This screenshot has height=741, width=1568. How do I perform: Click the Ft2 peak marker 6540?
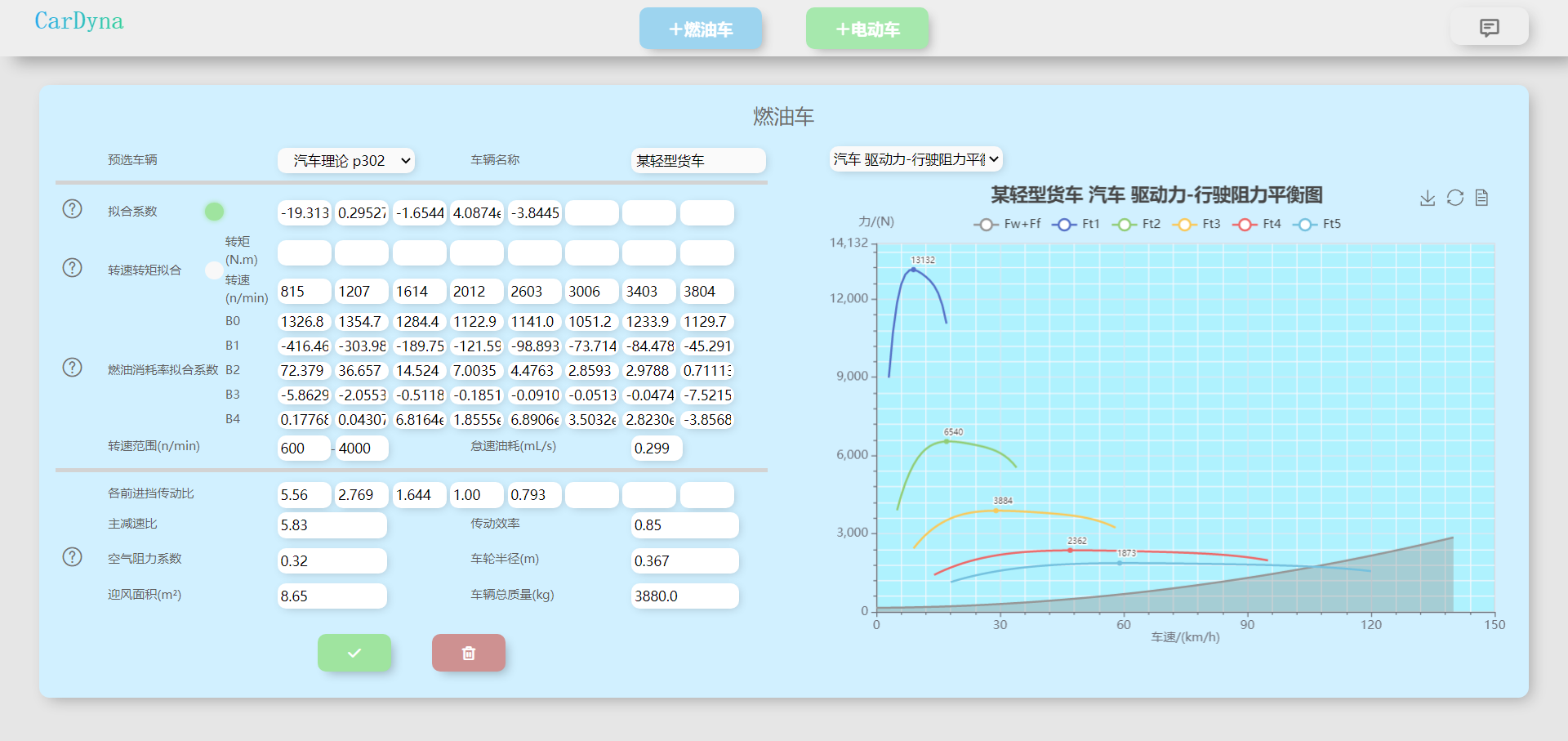(x=947, y=441)
